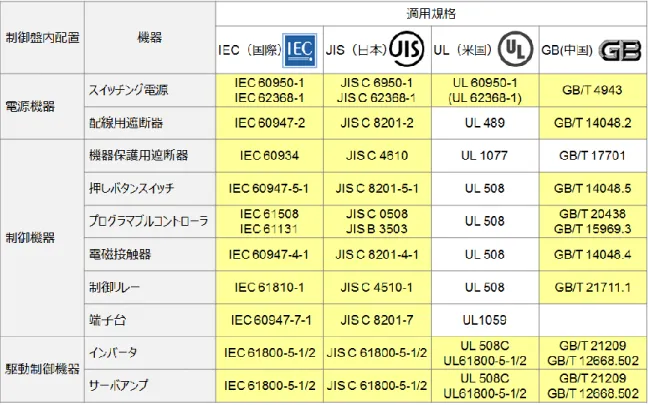Click the サーボアンプ row label
Viewport: 648px width, 405px height.
[118, 385]
